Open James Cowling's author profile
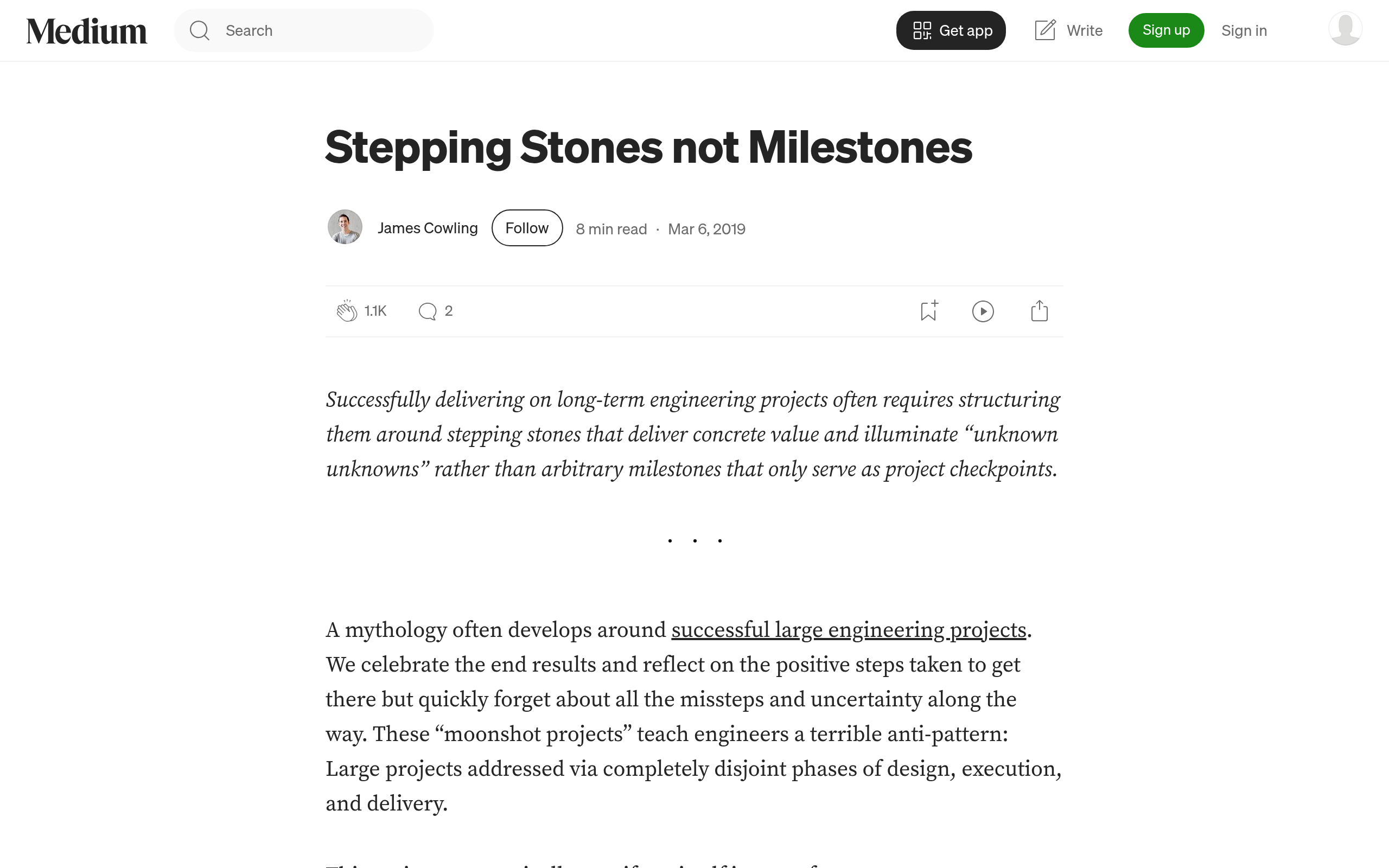Screen dimensions: 1389x868 click(x=428, y=228)
